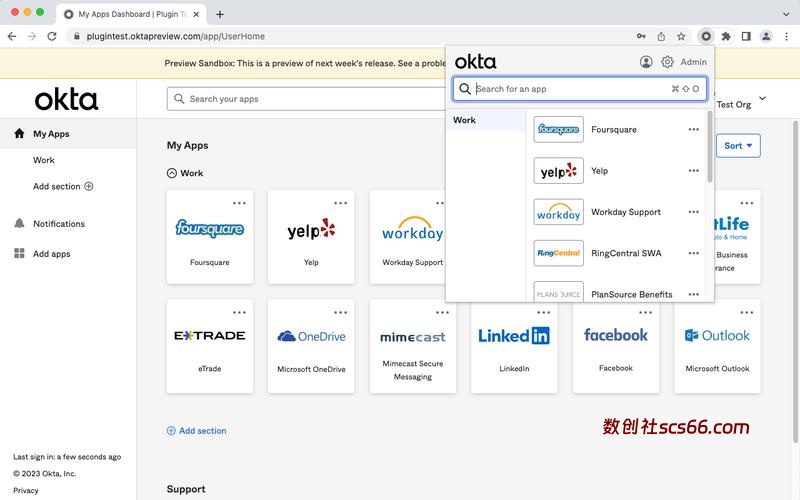
Task: Click the popup's Search for an app field
Action: pyautogui.click(x=570, y=89)
